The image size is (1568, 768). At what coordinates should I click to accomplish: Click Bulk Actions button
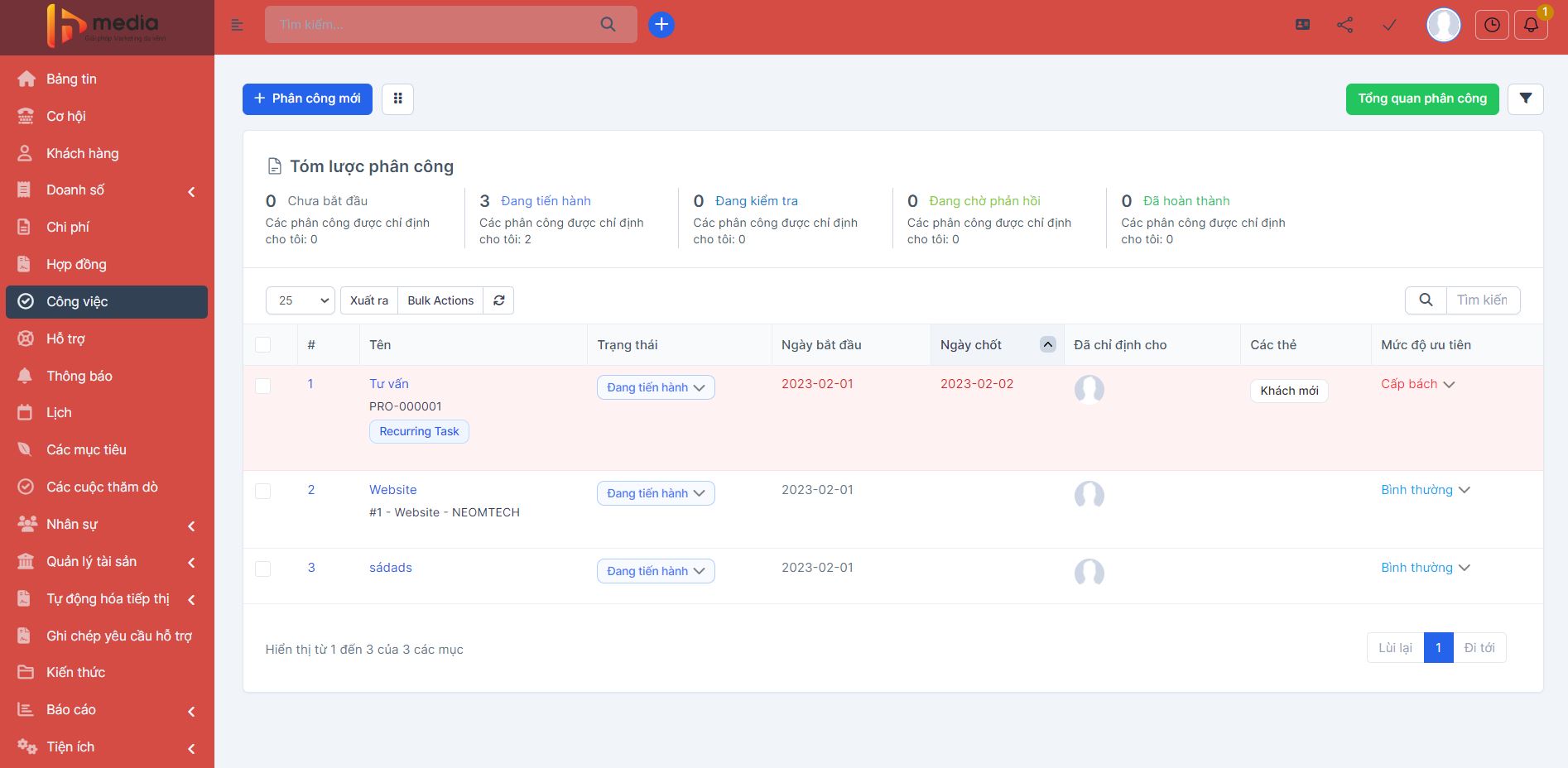pos(440,300)
